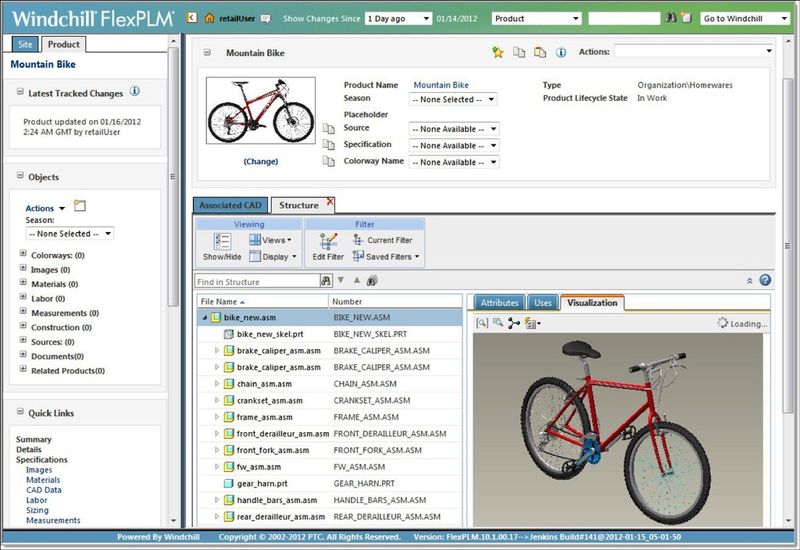
Task: Close the Structure tab with red X
Action: (330, 202)
